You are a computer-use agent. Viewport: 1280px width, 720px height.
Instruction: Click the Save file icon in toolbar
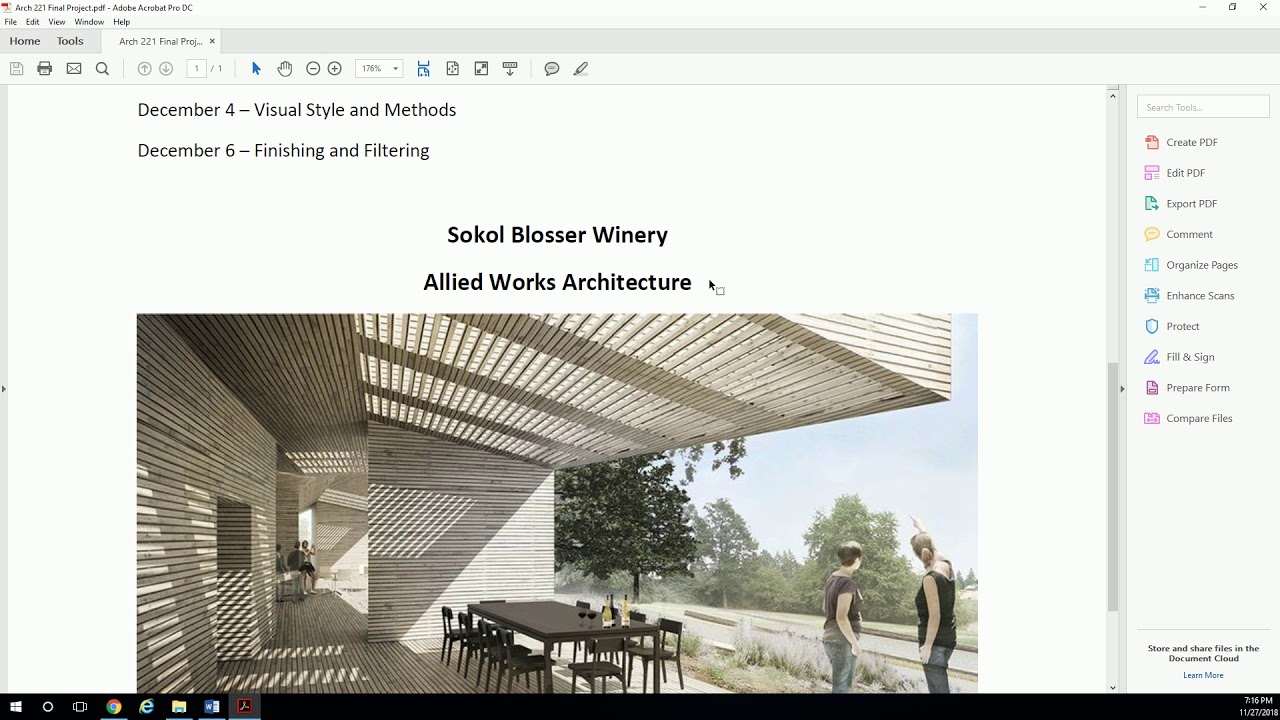point(16,69)
